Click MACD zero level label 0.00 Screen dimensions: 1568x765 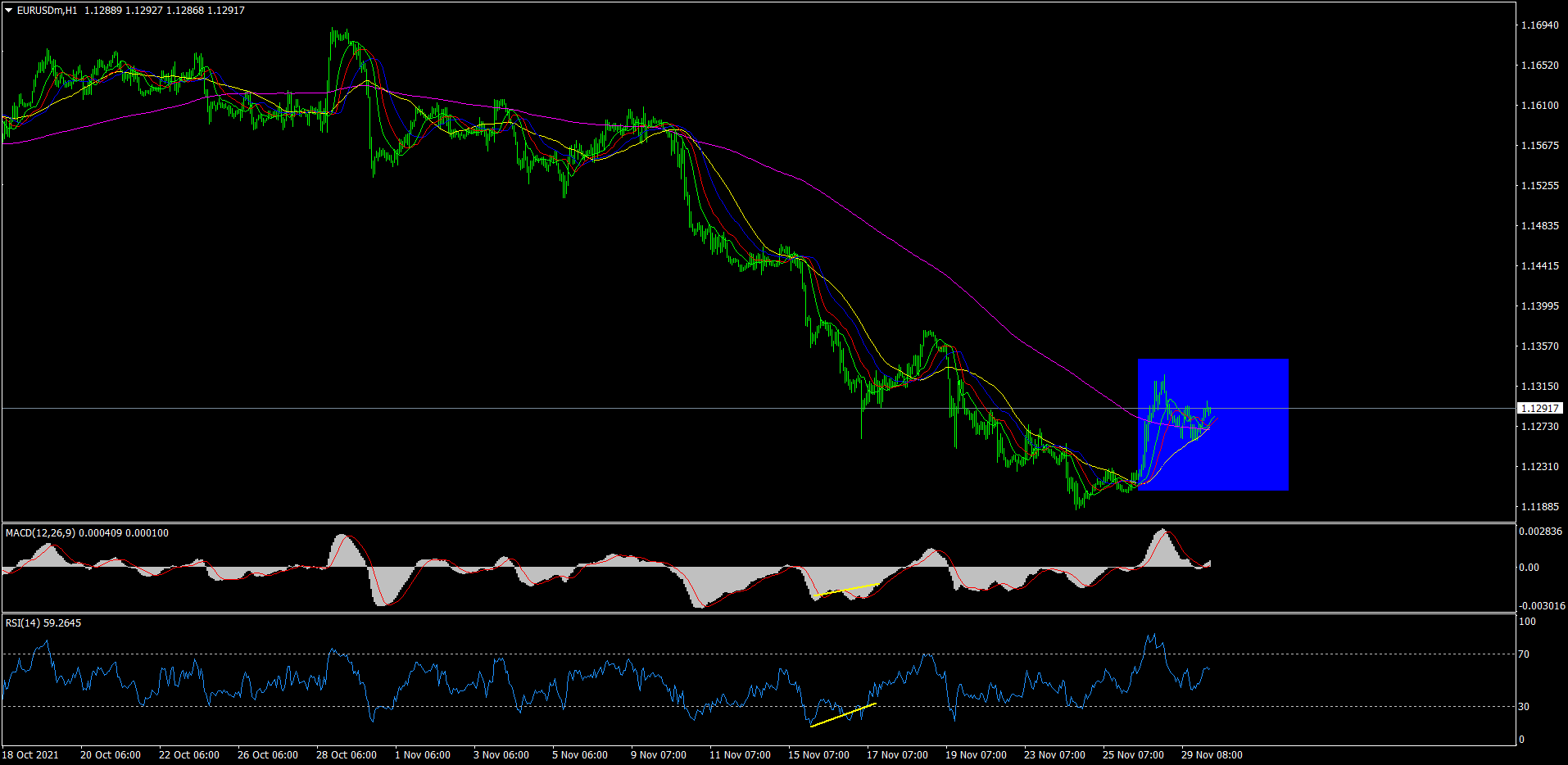[x=1529, y=568]
